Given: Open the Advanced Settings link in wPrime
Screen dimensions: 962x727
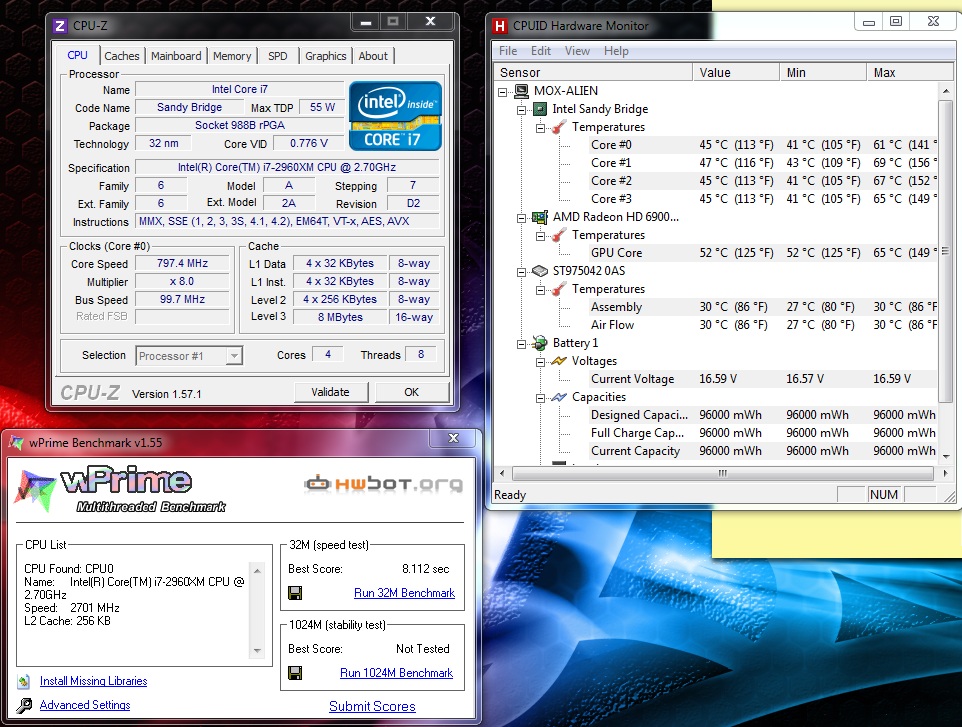Looking at the screenshot, I should pos(85,705).
